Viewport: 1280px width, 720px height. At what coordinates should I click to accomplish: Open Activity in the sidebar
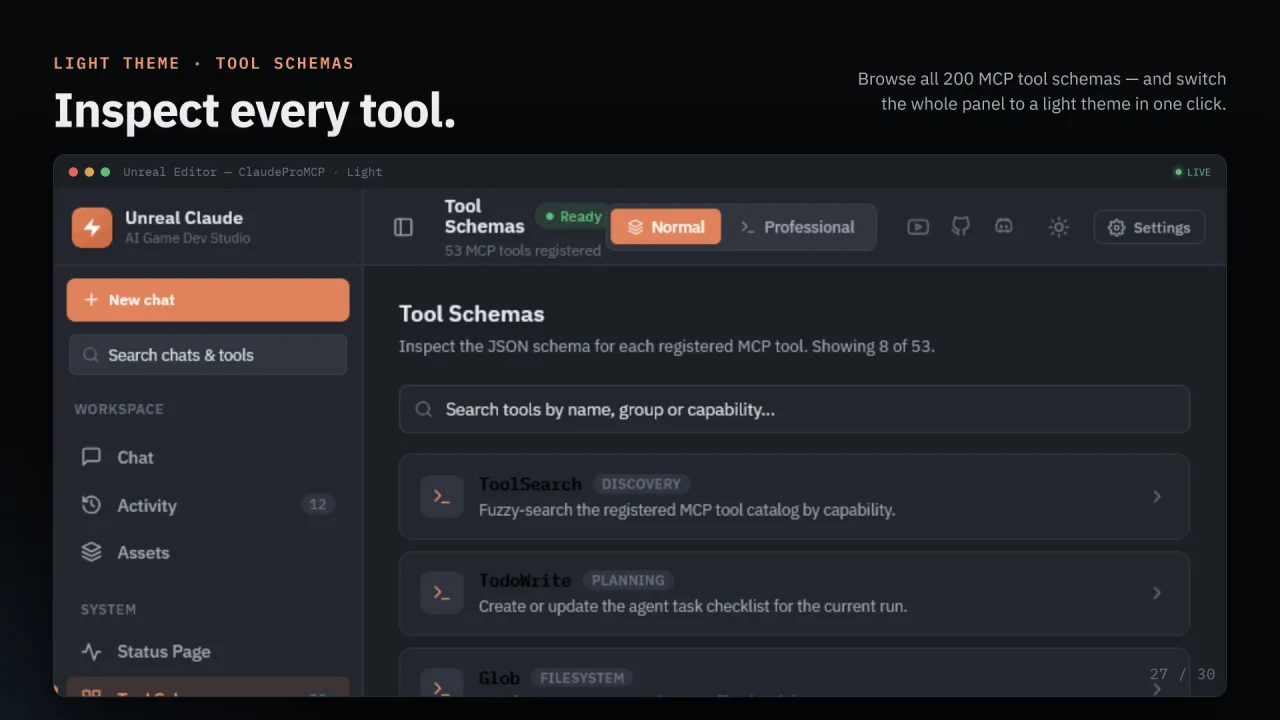click(x=208, y=505)
